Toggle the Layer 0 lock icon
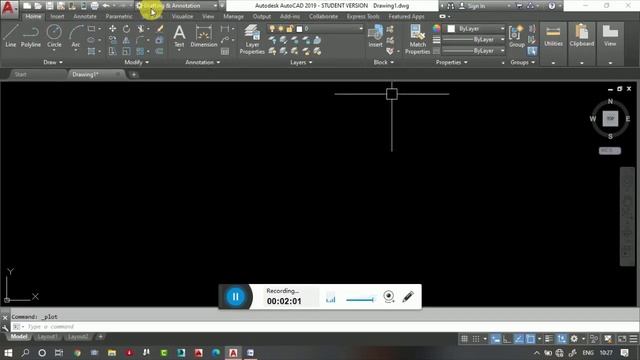Viewport: 640px width, 360px height. click(x=289, y=29)
